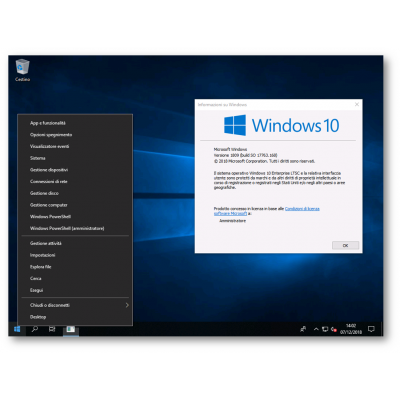Select the running app icon on taskbar

[71, 329]
